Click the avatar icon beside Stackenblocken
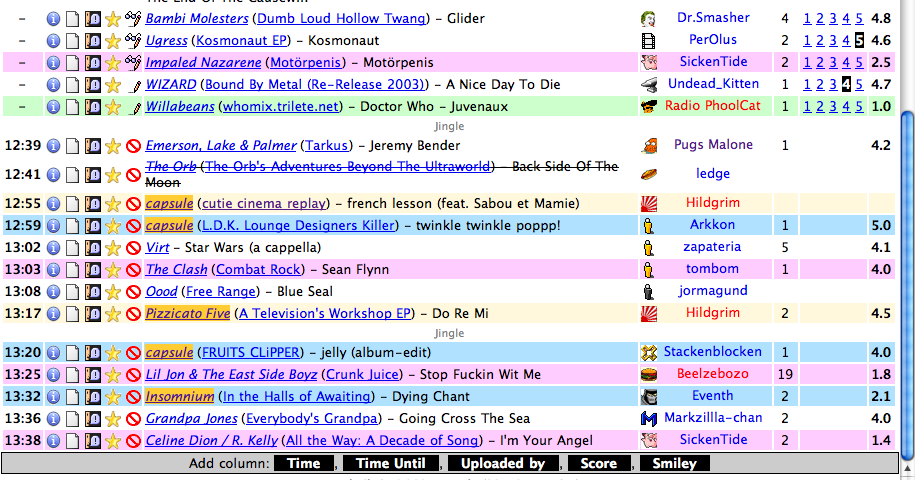The width and height of the screenshot is (915, 480). point(648,352)
